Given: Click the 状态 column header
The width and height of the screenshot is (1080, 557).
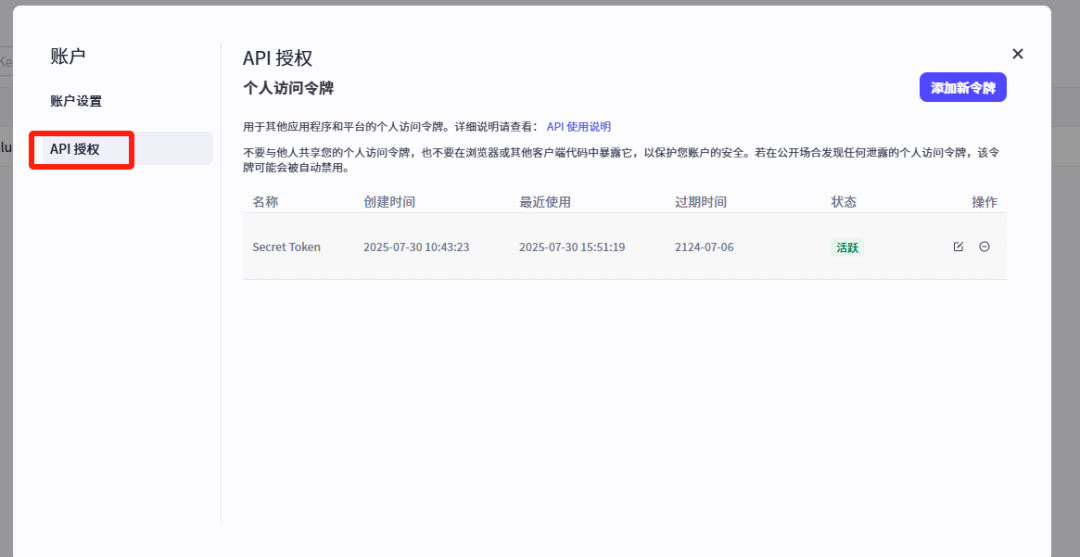Looking at the screenshot, I should [844, 202].
